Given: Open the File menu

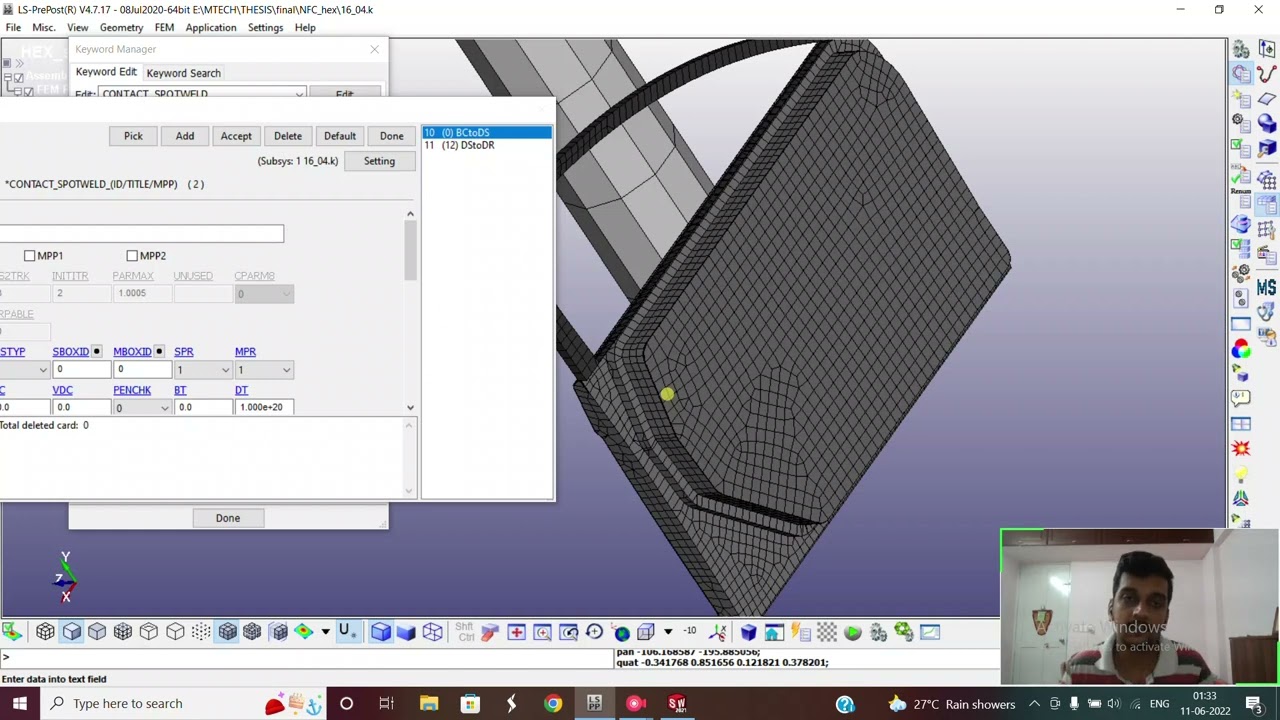Looking at the screenshot, I should (x=13, y=27).
